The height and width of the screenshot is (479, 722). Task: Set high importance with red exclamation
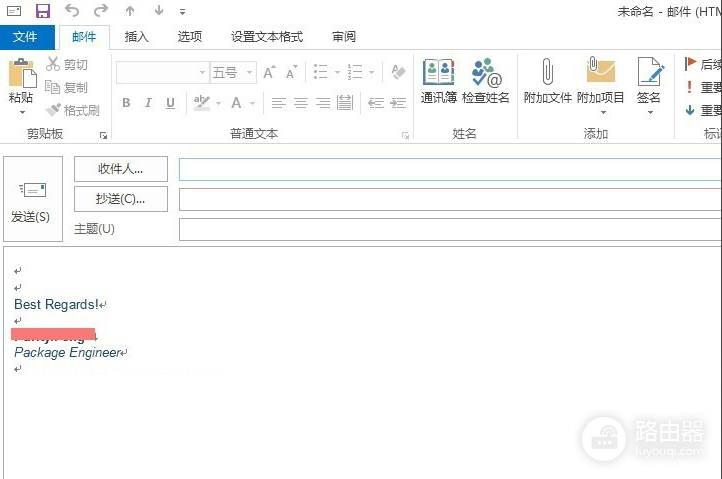click(689, 87)
